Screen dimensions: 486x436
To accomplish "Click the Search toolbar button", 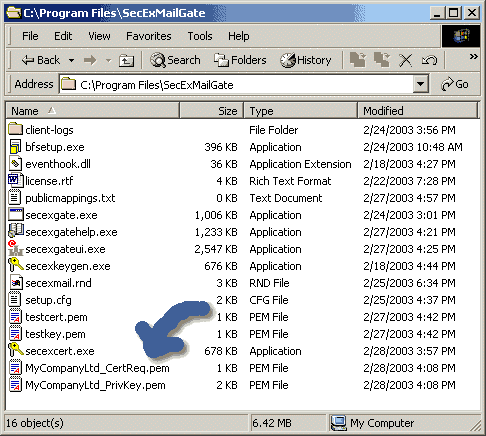I will pyautogui.click(x=175, y=60).
